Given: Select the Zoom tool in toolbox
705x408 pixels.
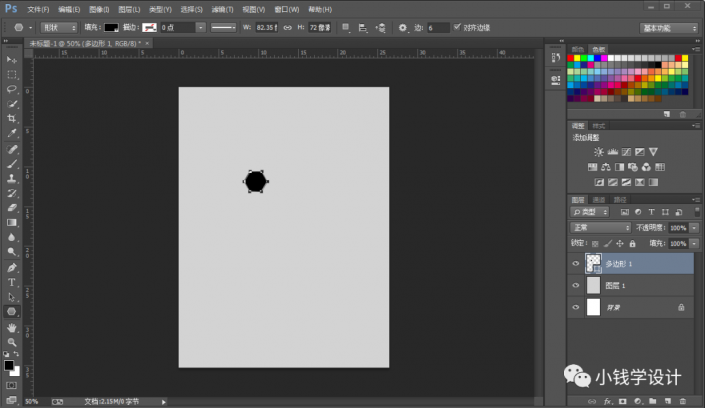Looking at the screenshot, I should point(12,342).
